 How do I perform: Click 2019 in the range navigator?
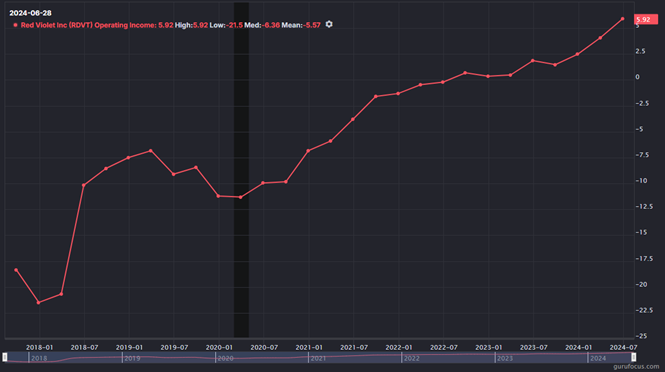pyautogui.click(x=132, y=358)
